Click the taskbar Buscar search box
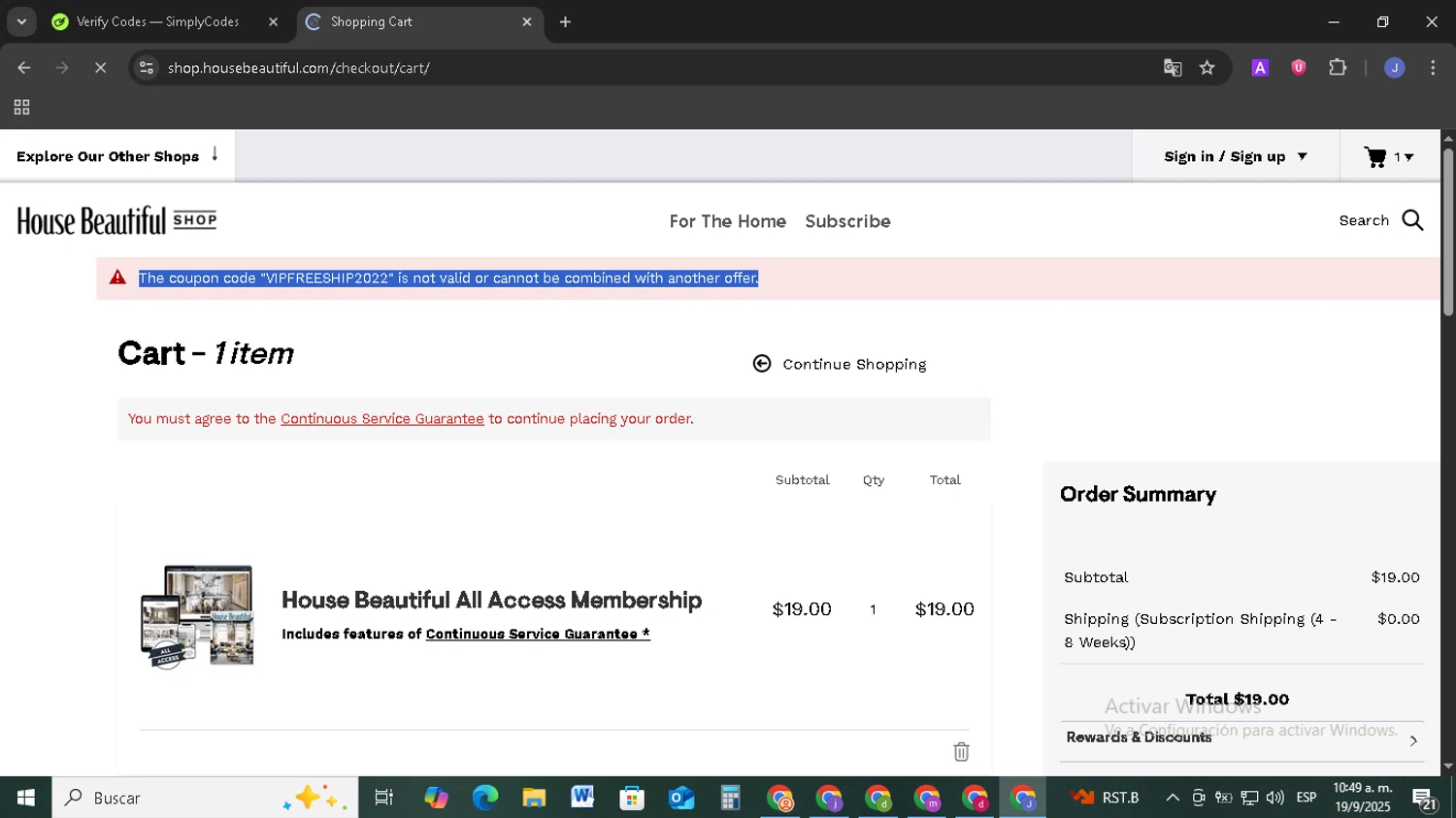 pyautogui.click(x=205, y=798)
